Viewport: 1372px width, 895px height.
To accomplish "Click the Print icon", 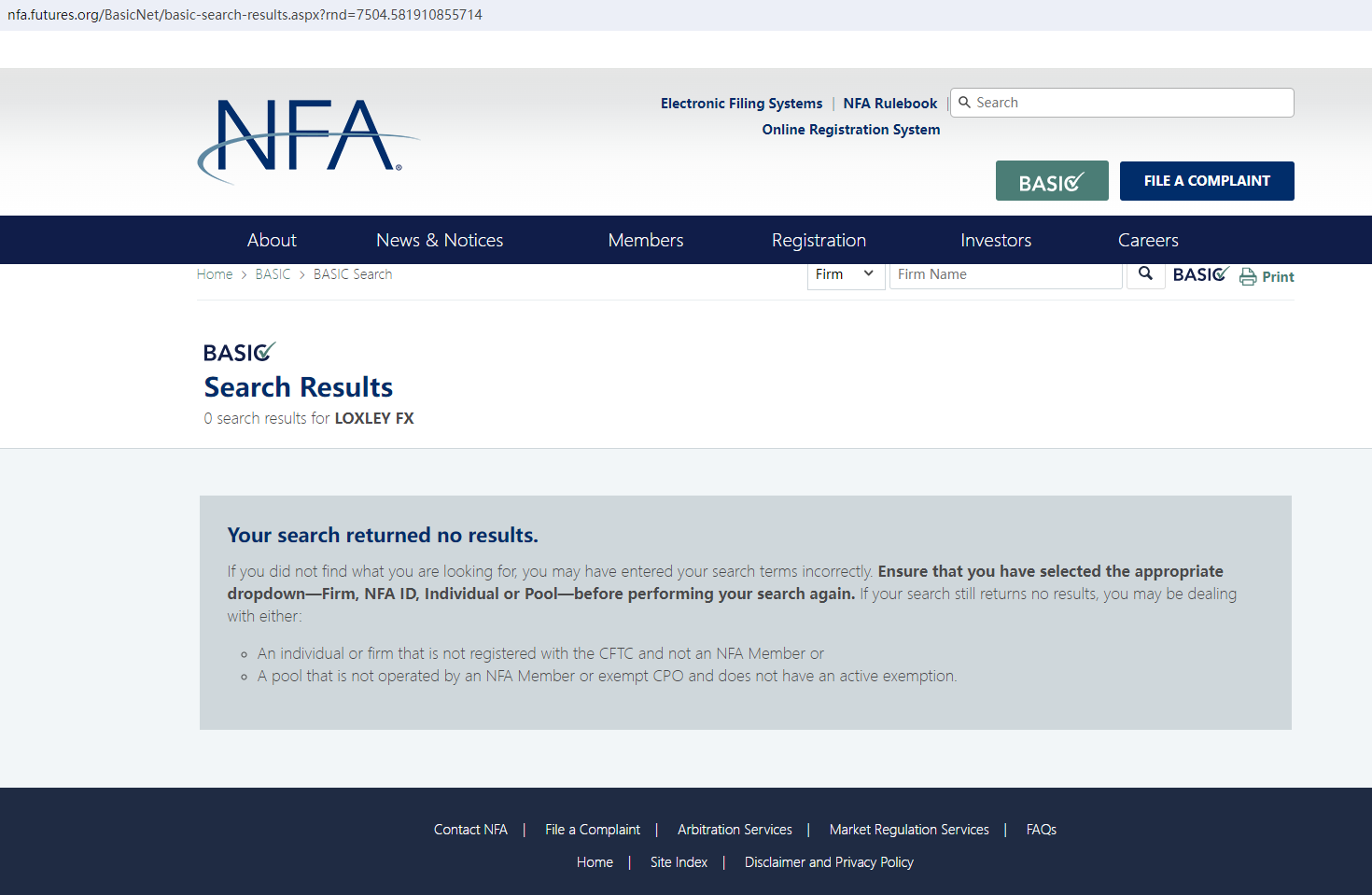I will click(1248, 277).
